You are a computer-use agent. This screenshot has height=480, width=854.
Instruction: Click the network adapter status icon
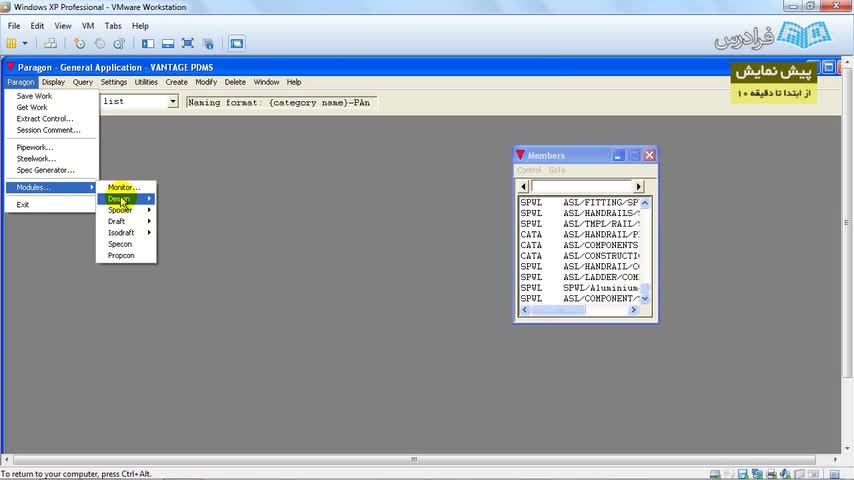point(757,475)
